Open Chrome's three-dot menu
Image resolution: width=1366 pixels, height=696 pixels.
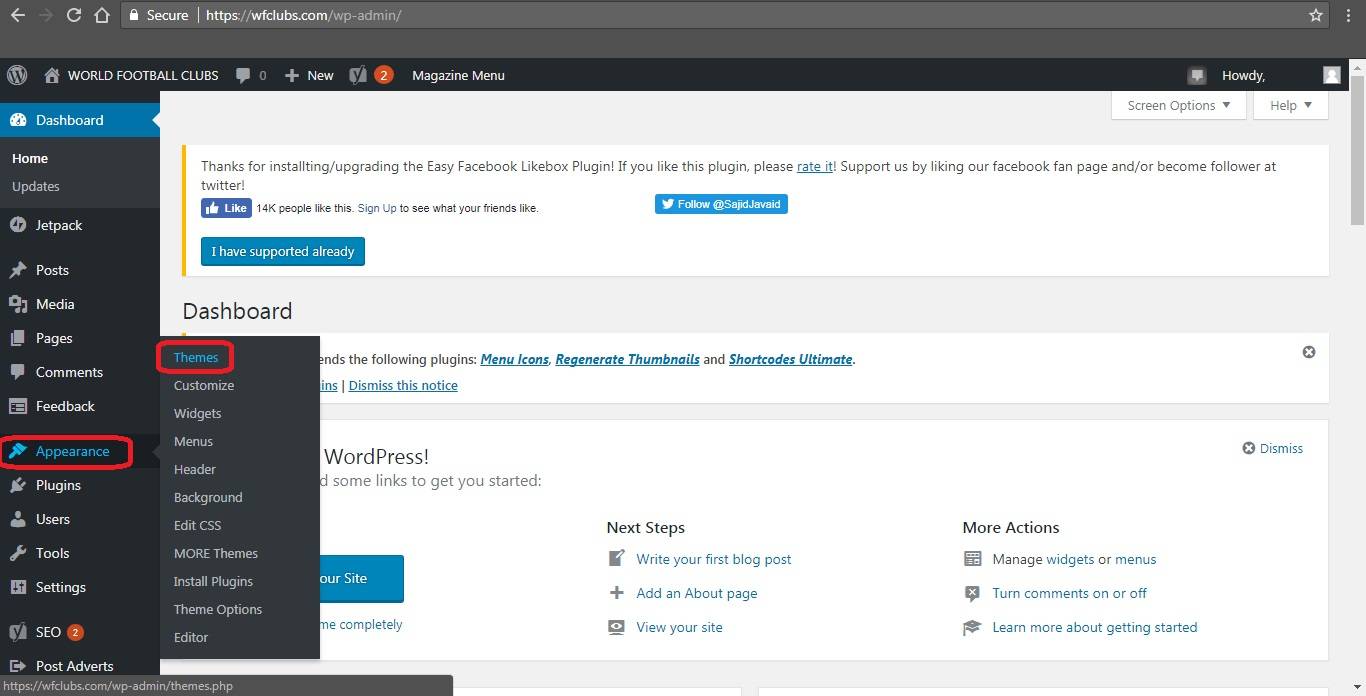[1349, 15]
